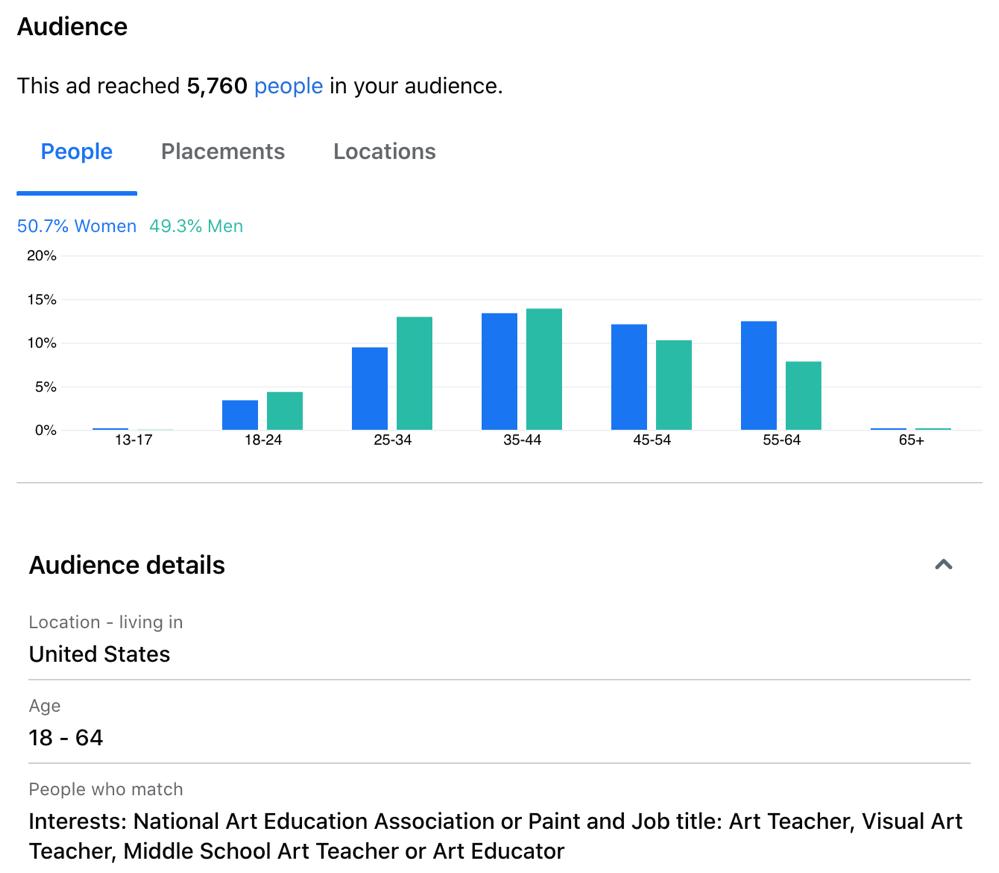Click the 13-17 age axis label
Screen dimensions: 999x873
pyautogui.click(x=134, y=440)
